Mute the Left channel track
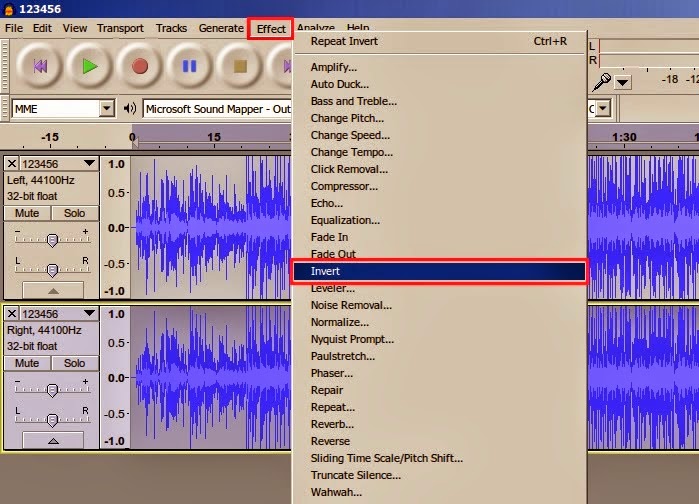This screenshot has height=504, width=699. click(27, 213)
